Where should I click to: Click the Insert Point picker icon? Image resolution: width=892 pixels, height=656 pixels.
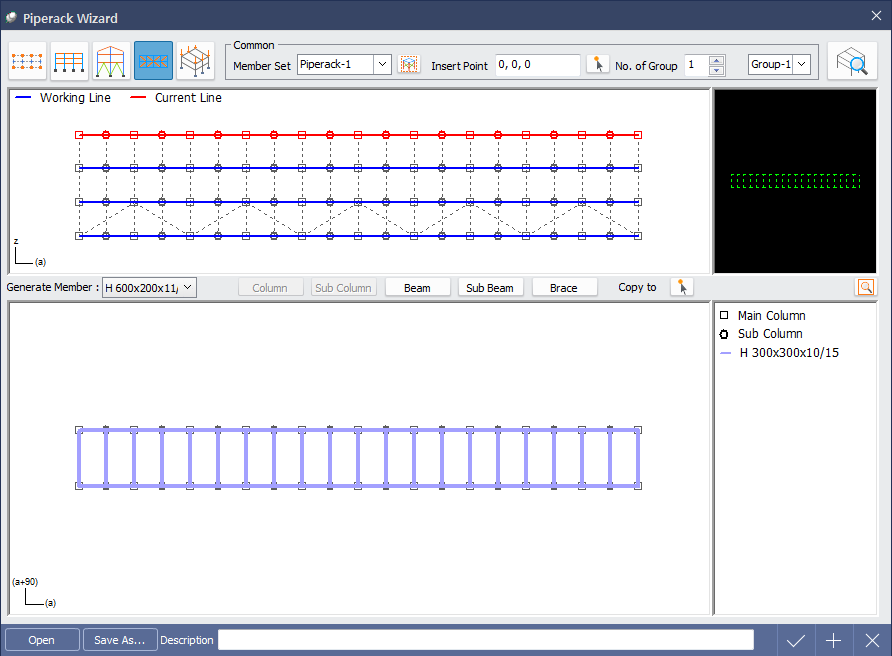597,65
